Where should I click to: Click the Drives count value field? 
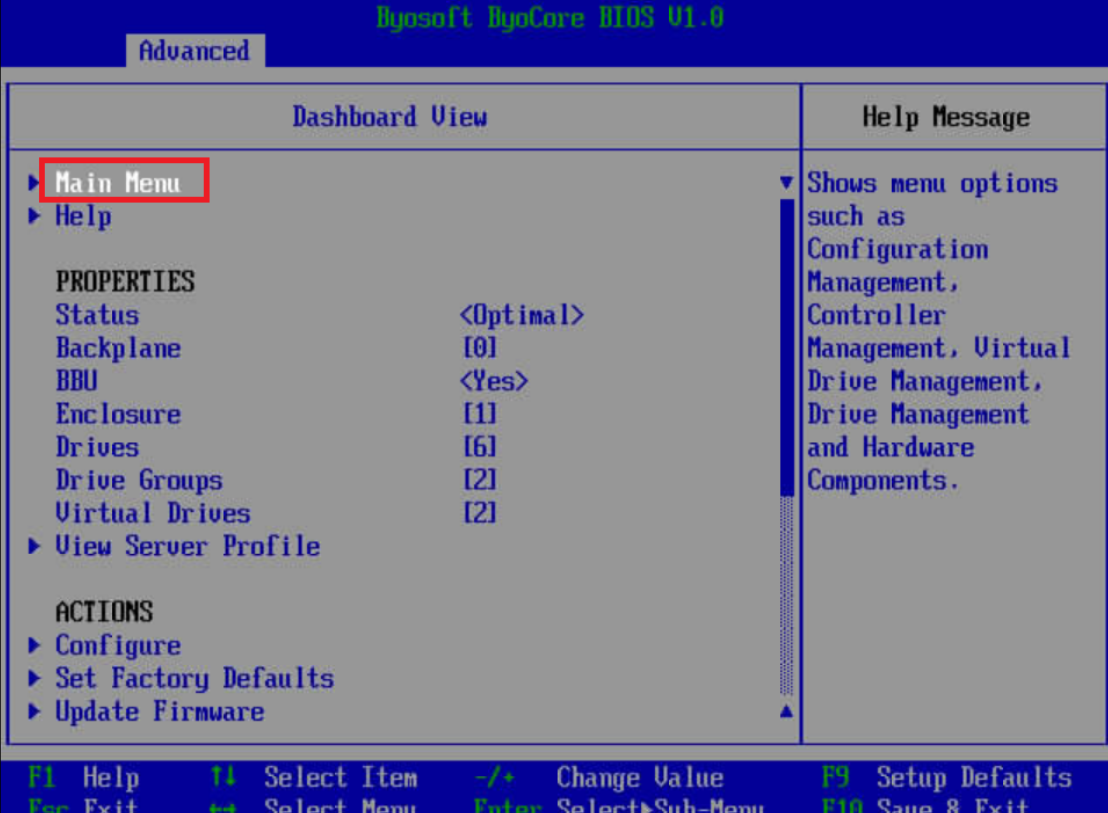pyautogui.click(x=480, y=447)
